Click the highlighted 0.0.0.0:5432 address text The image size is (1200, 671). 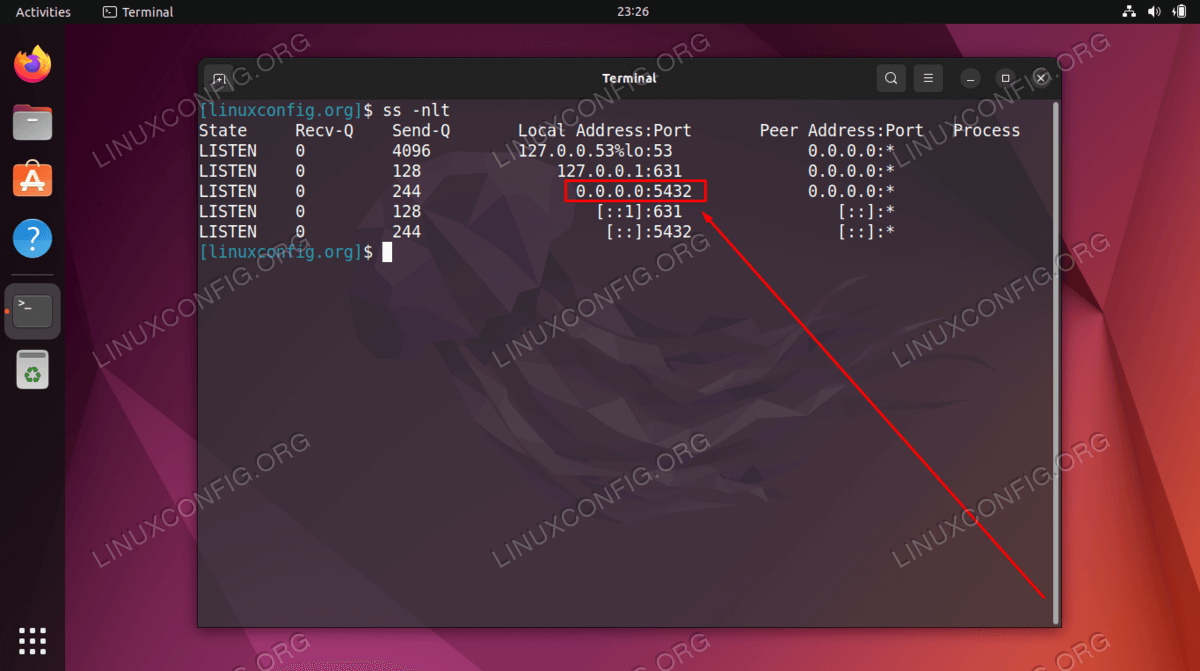tap(634, 191)
